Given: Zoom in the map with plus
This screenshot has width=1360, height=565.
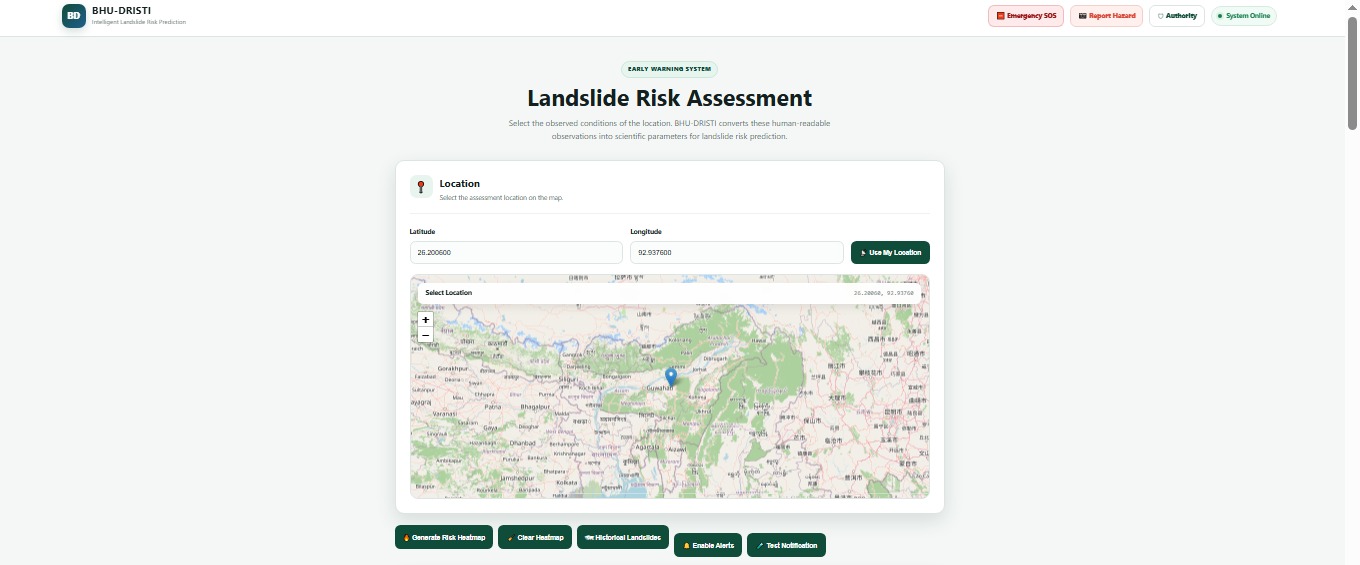Looking at the screenshot, I should (x=425, y=320).
